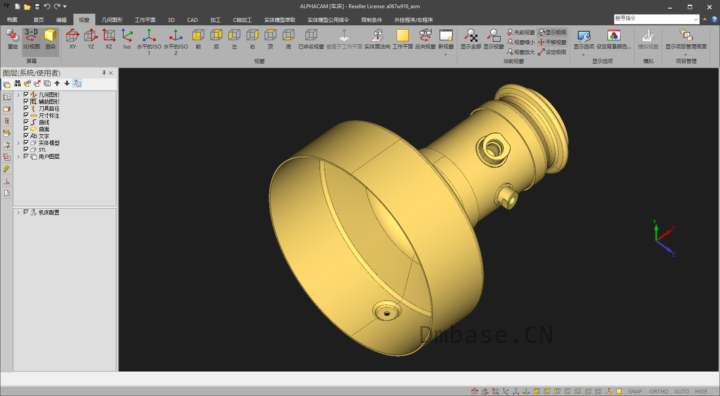Open the 工作平面 work plane ribbon tab
This screenshot has width=720, height=396.
(x=145, y=20)
